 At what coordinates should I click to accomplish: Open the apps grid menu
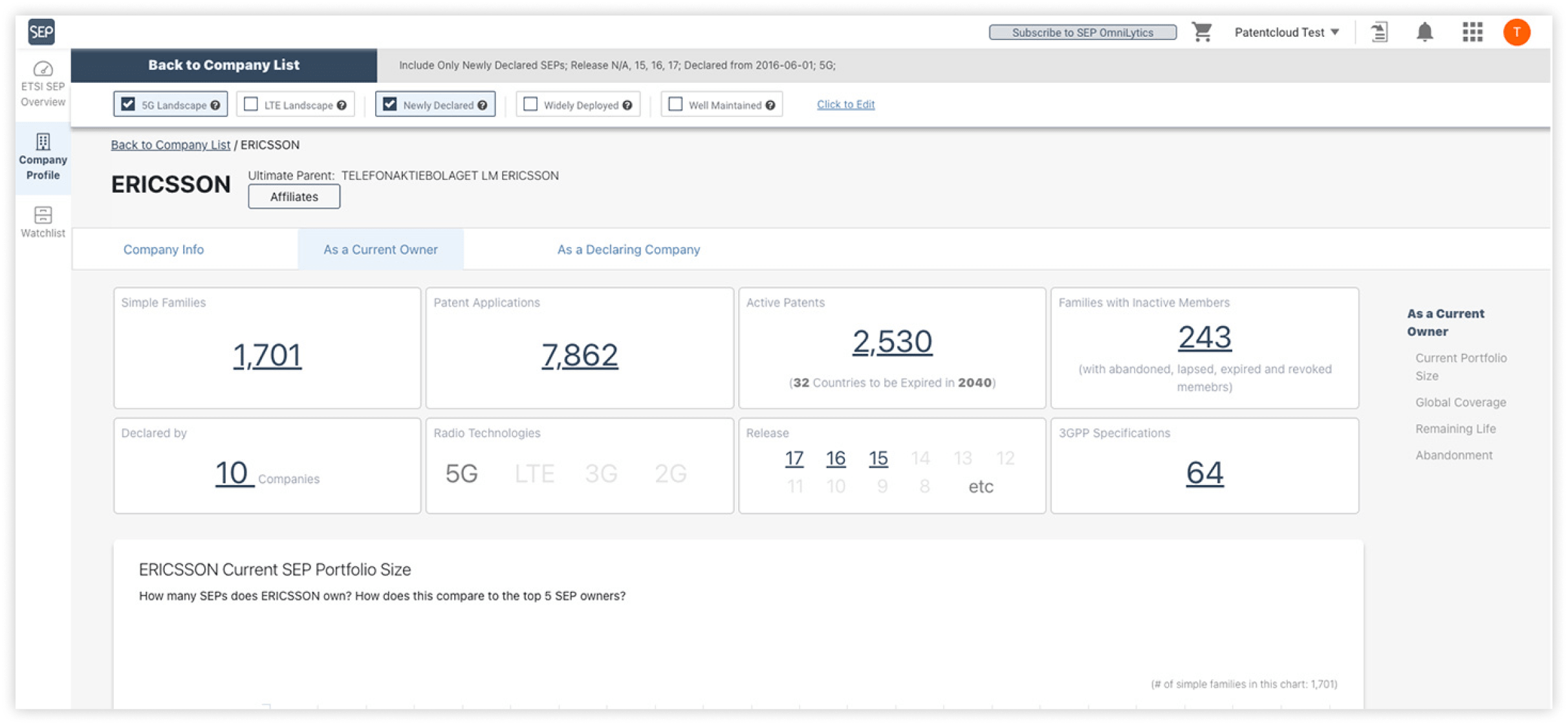[x=1472, y=32]
